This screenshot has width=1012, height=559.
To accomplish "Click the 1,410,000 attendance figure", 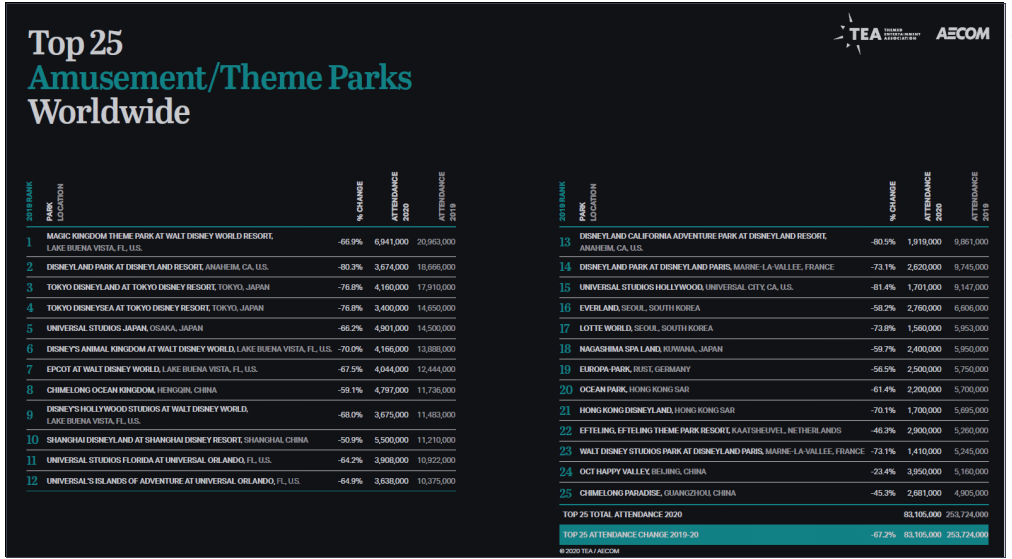I will 924,451.
